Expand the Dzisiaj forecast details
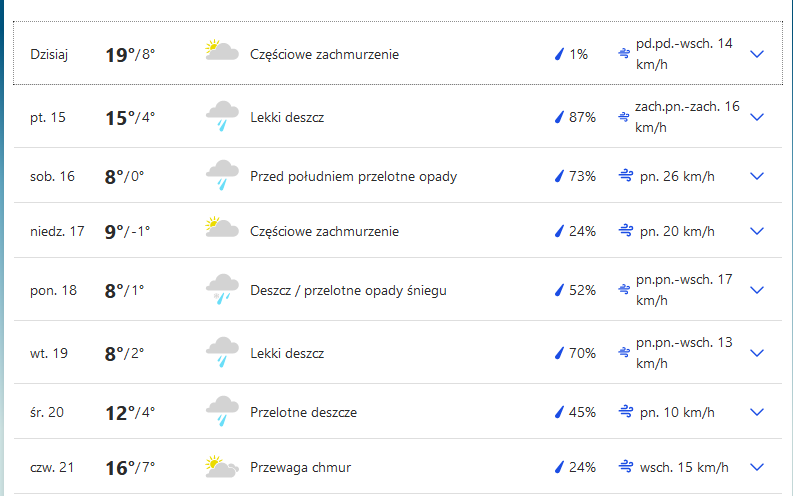This screenshot has height=496, width=793. [757, 54]
